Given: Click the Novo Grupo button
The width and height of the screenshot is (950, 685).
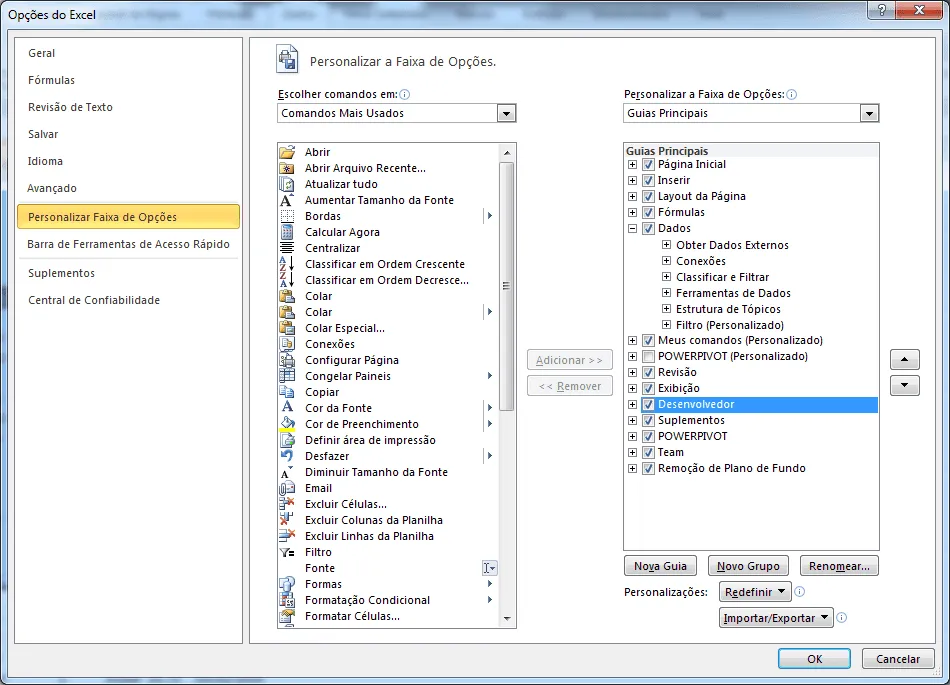Looking at the screenshot, I should coord(748,566).
